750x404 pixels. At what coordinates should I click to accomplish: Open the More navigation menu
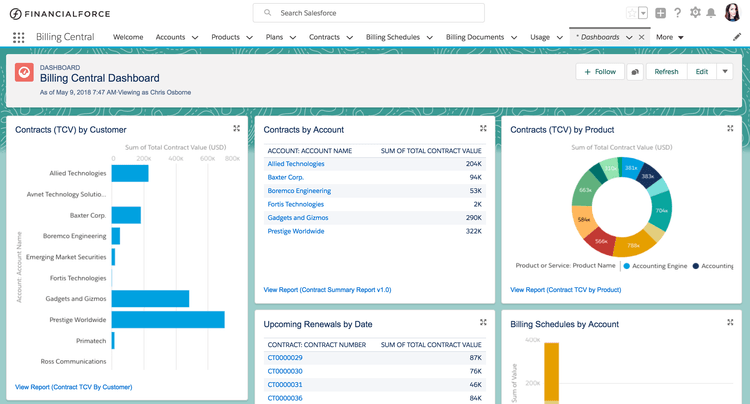pos(670,37)
